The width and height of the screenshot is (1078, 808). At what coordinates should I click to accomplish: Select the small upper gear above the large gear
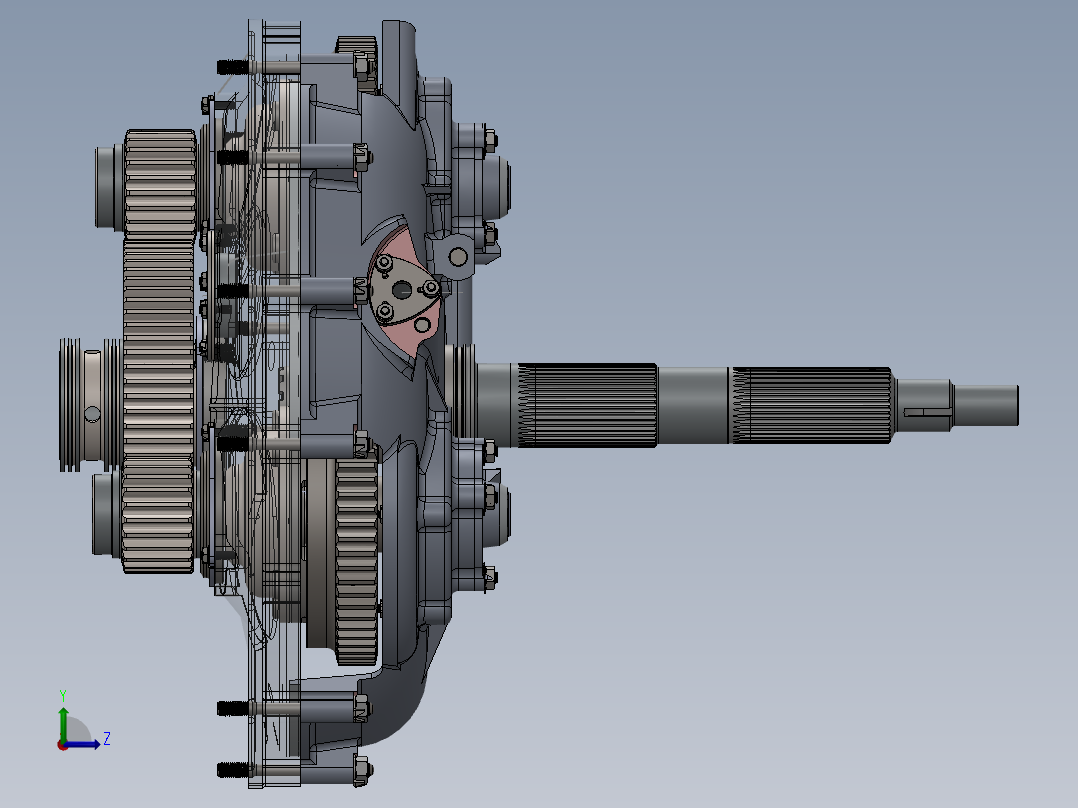[x=160, y=183]
